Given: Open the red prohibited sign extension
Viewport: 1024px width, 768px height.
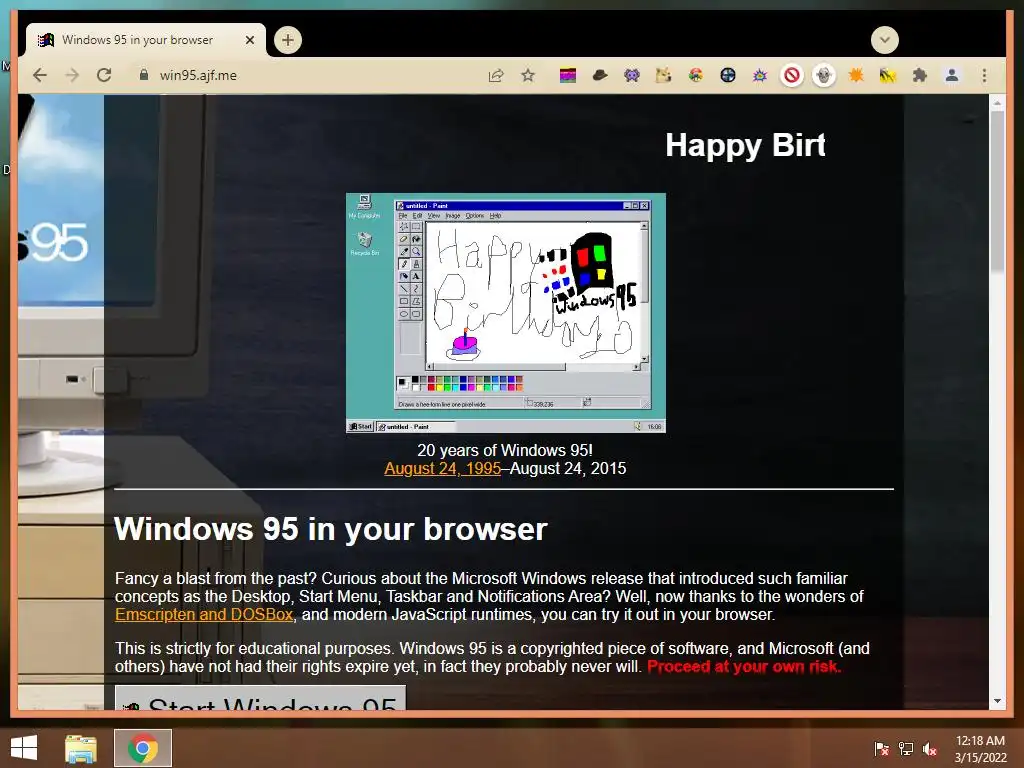Looking at the screenshot, I should 792,76.
